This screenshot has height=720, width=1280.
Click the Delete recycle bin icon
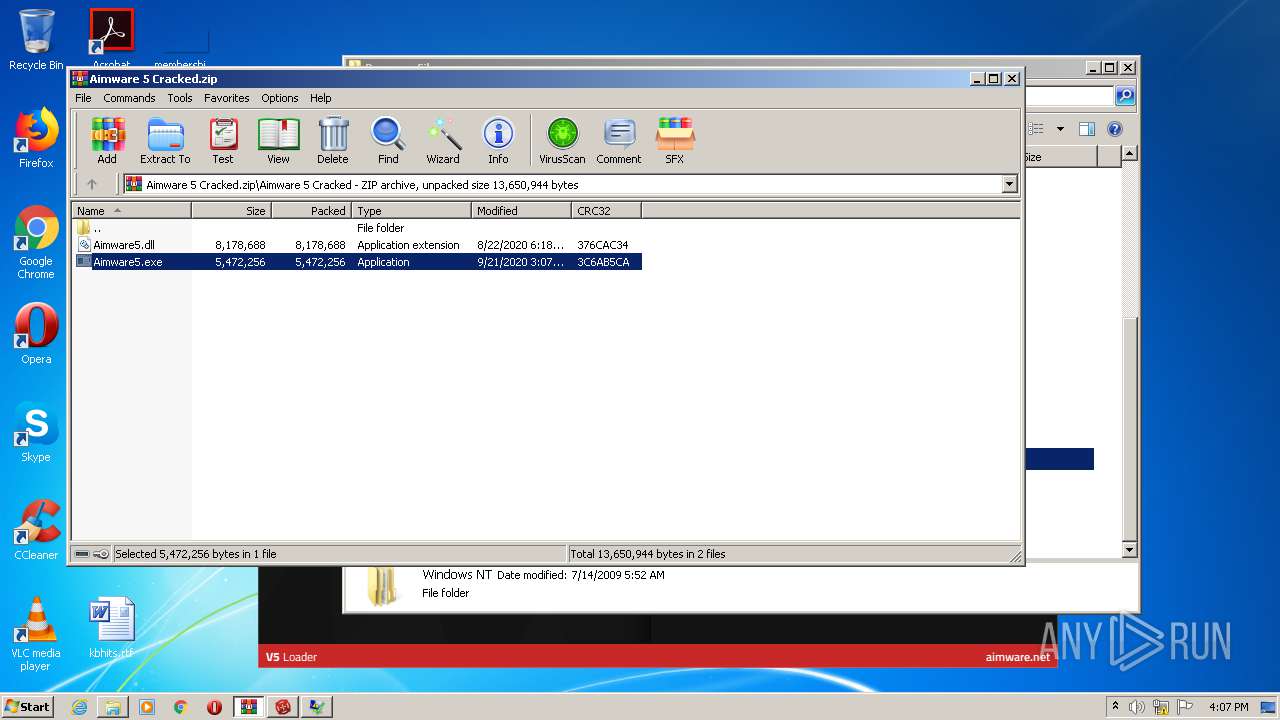click(x=333, y=140)
